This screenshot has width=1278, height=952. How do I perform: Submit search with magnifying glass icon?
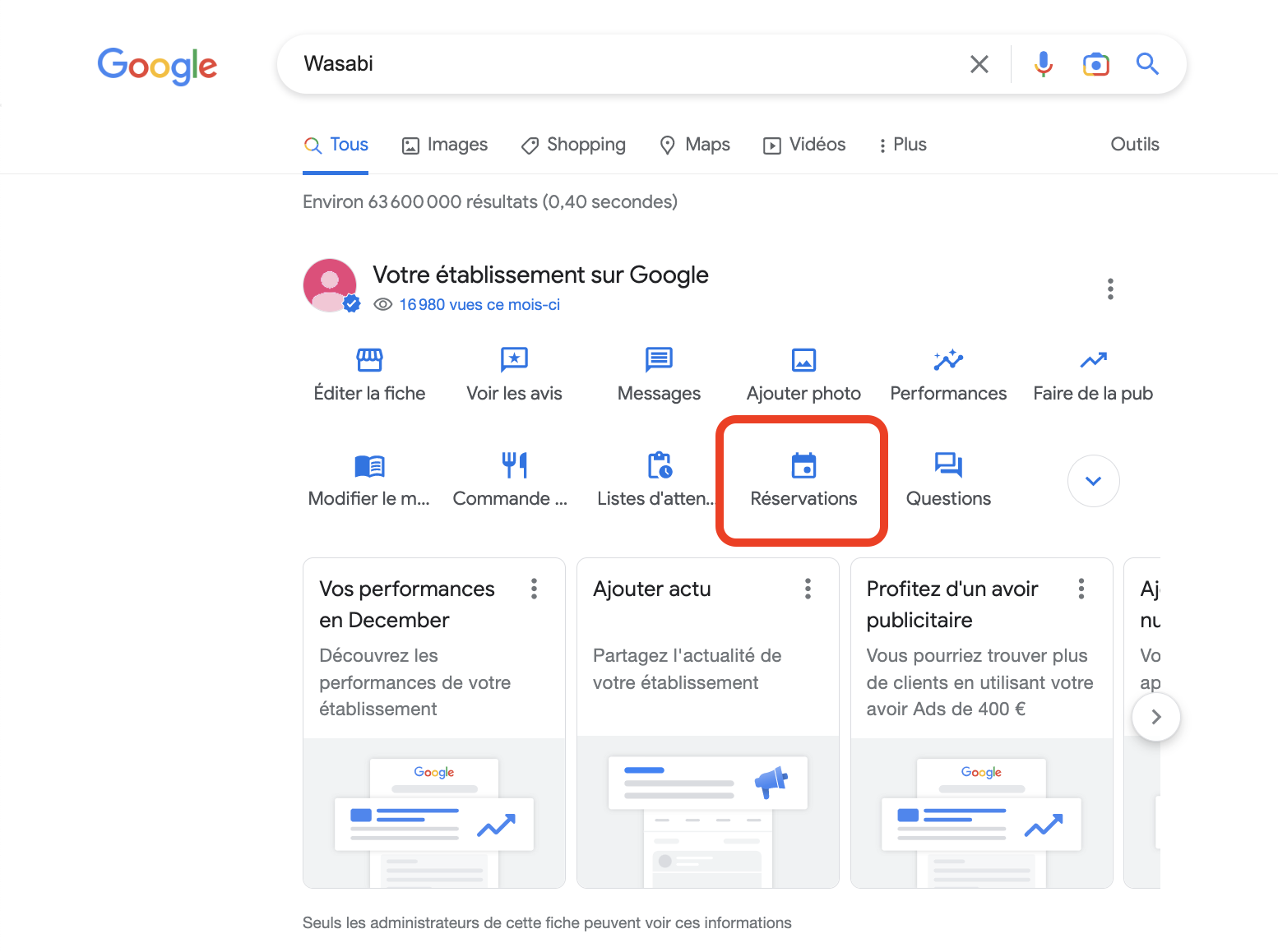tap(1147, 64)
